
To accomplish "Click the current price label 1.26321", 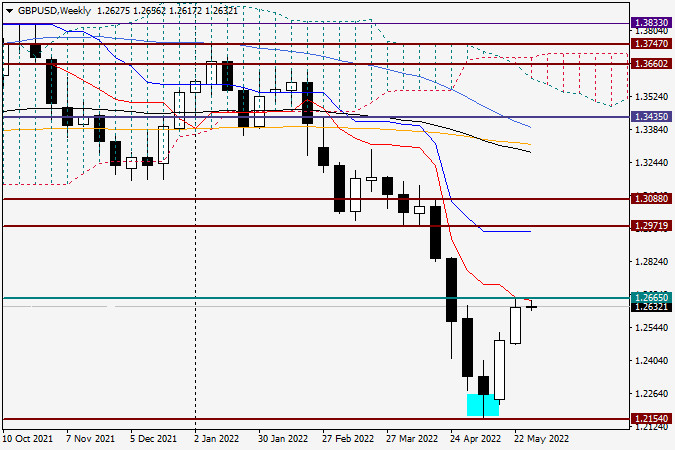I will 652,307.
